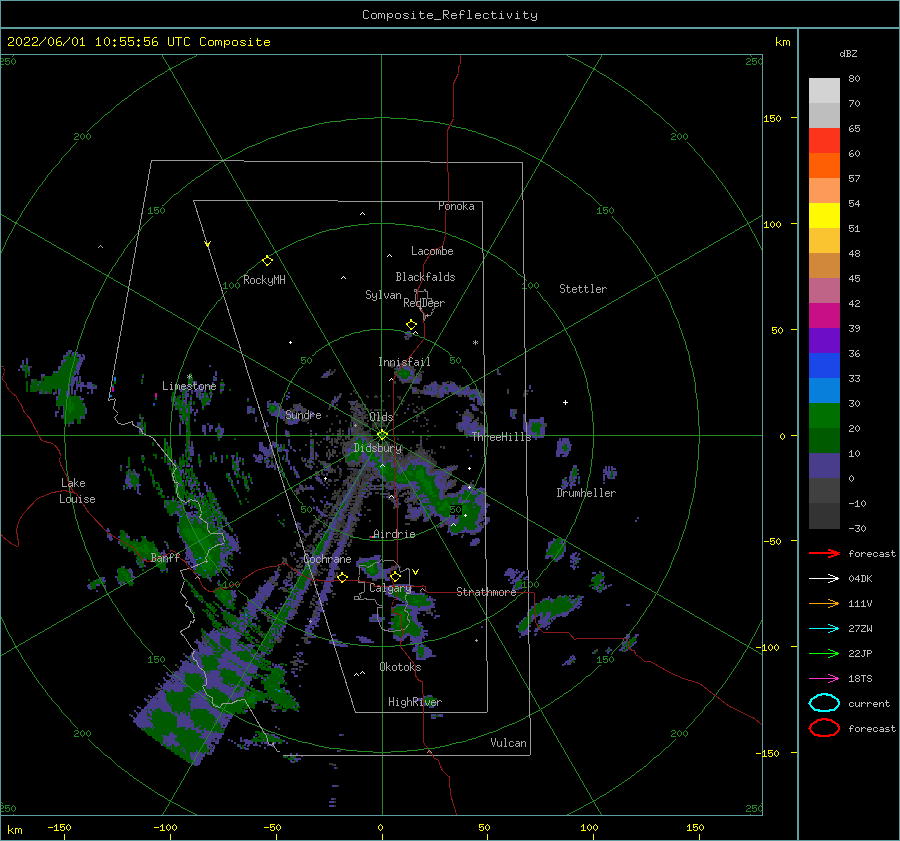Click the yellow radar site marker at Olds

(x=382, y=435)
